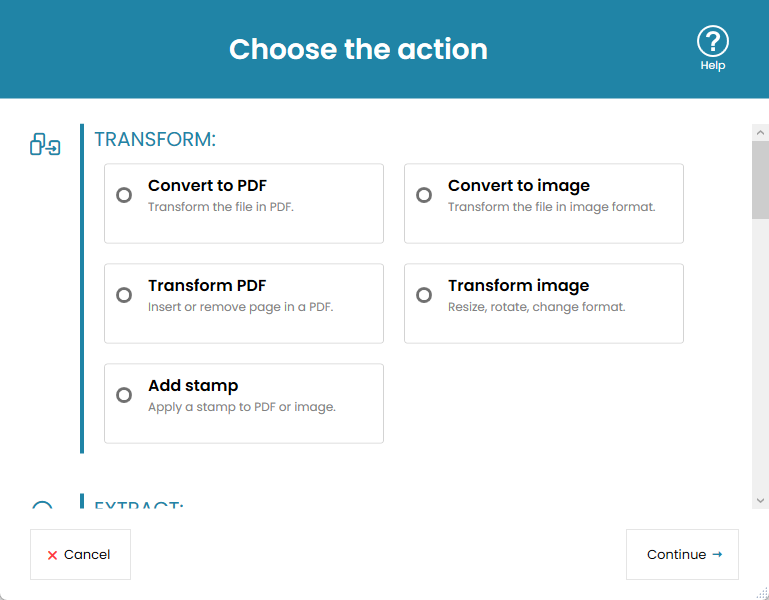Click the scrollbar up arrow
This screenshot has width=769, height=600.
760,132
